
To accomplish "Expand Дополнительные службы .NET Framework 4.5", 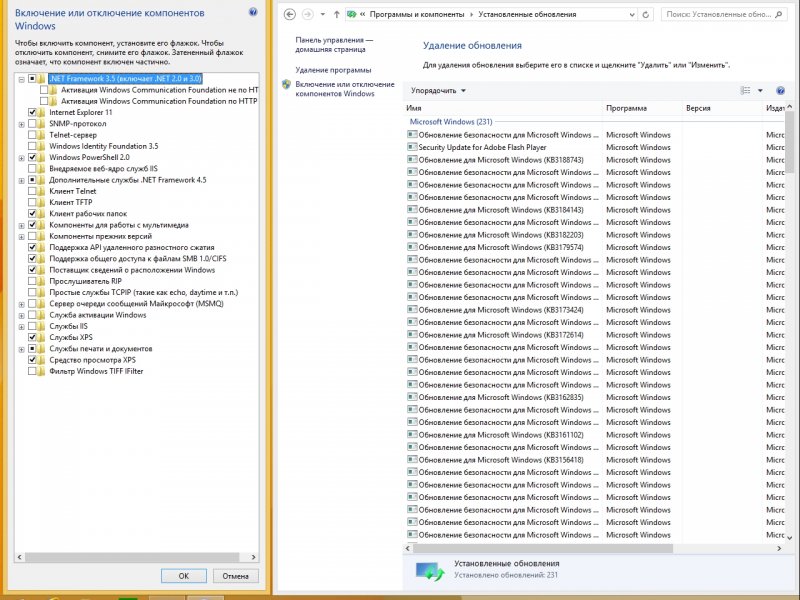I will click(x=21, y=180).
